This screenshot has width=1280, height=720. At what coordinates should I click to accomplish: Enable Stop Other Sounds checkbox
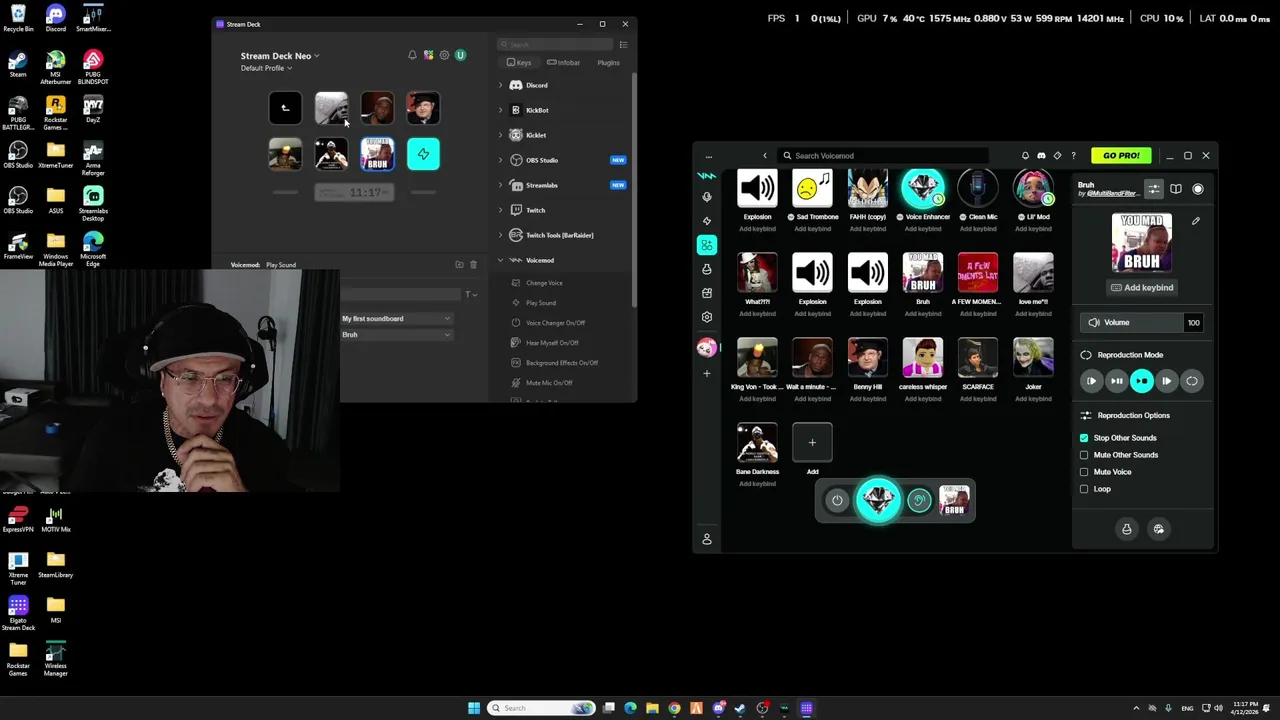coord(1084,438)
